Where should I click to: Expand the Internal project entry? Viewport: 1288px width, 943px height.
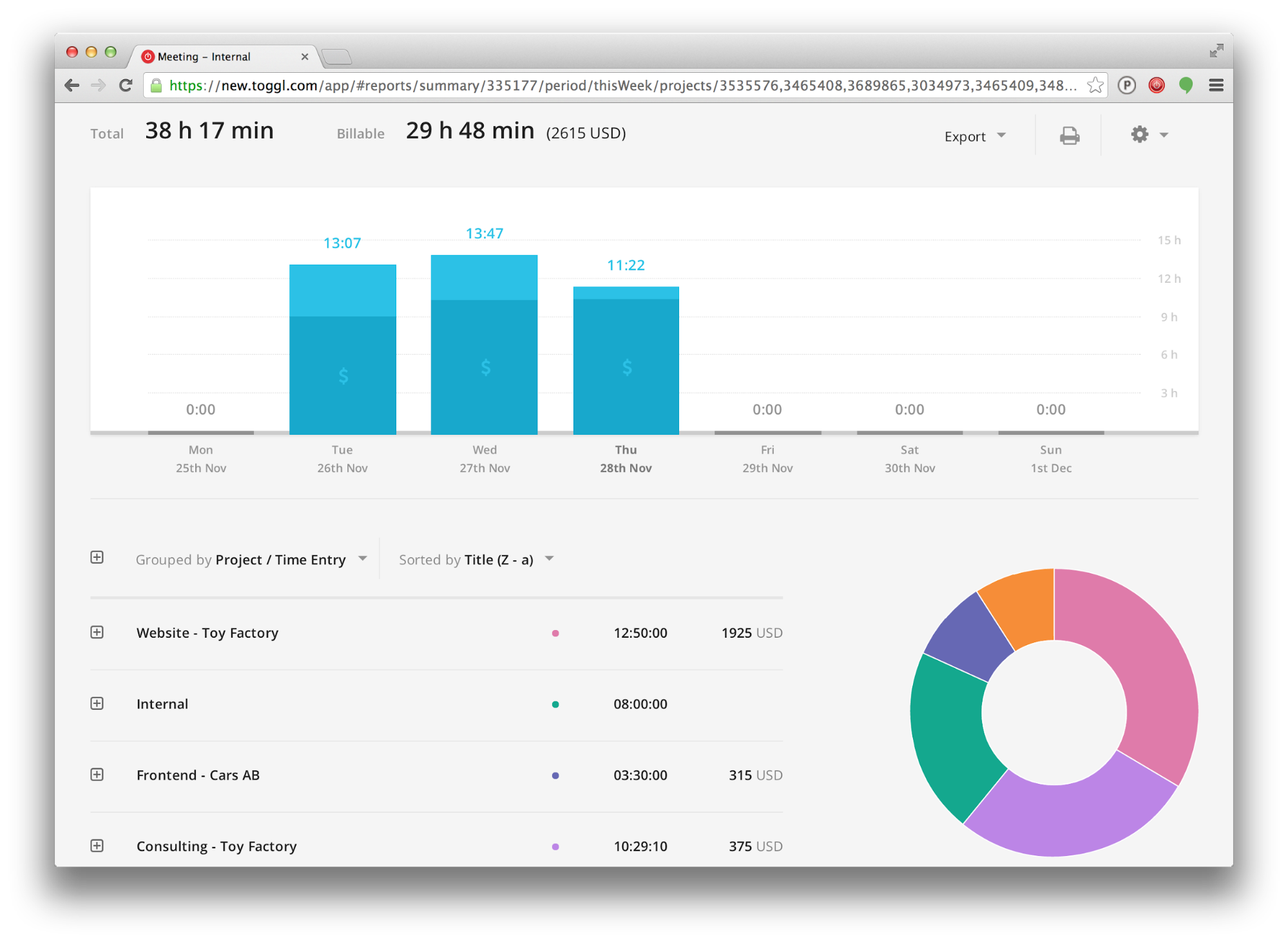[x=97, y=703]
